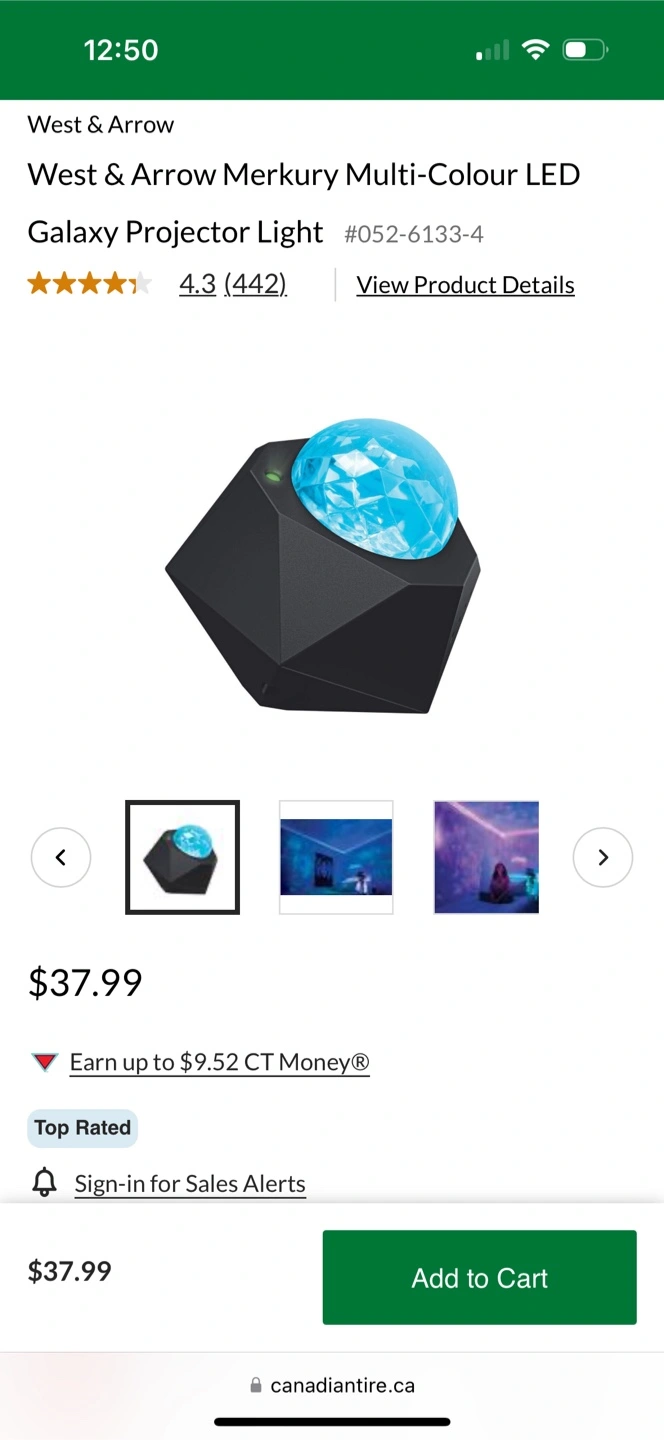Tap the bell icon for sales alerts
Image resolution: width=664 pixels, height=1440 pixels.
[x=45, y=1183]
